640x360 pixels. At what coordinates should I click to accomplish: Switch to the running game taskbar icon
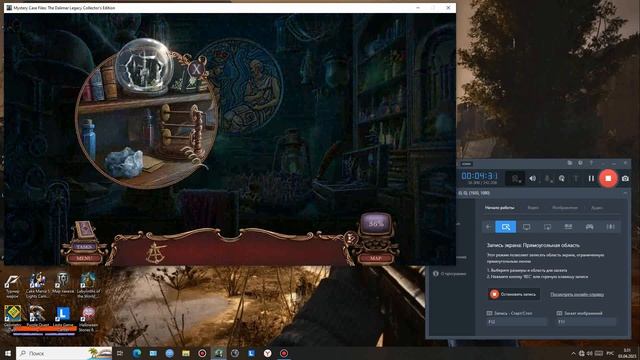pos(218,353)
